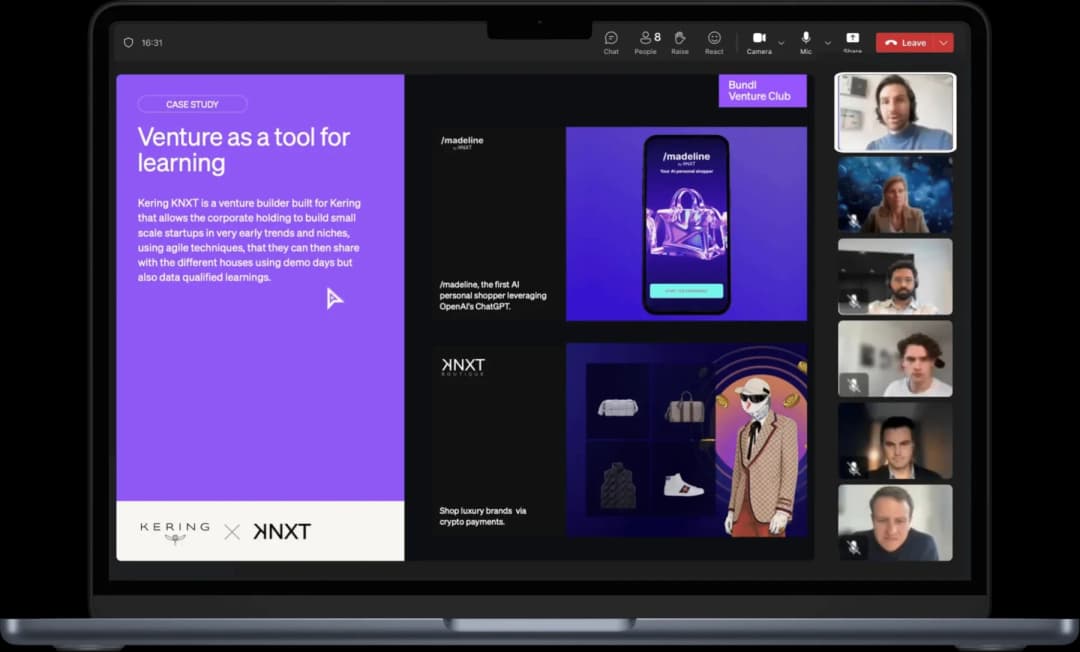Select the man in dark room tile
1080x652 pixels.
coord(895,441)
